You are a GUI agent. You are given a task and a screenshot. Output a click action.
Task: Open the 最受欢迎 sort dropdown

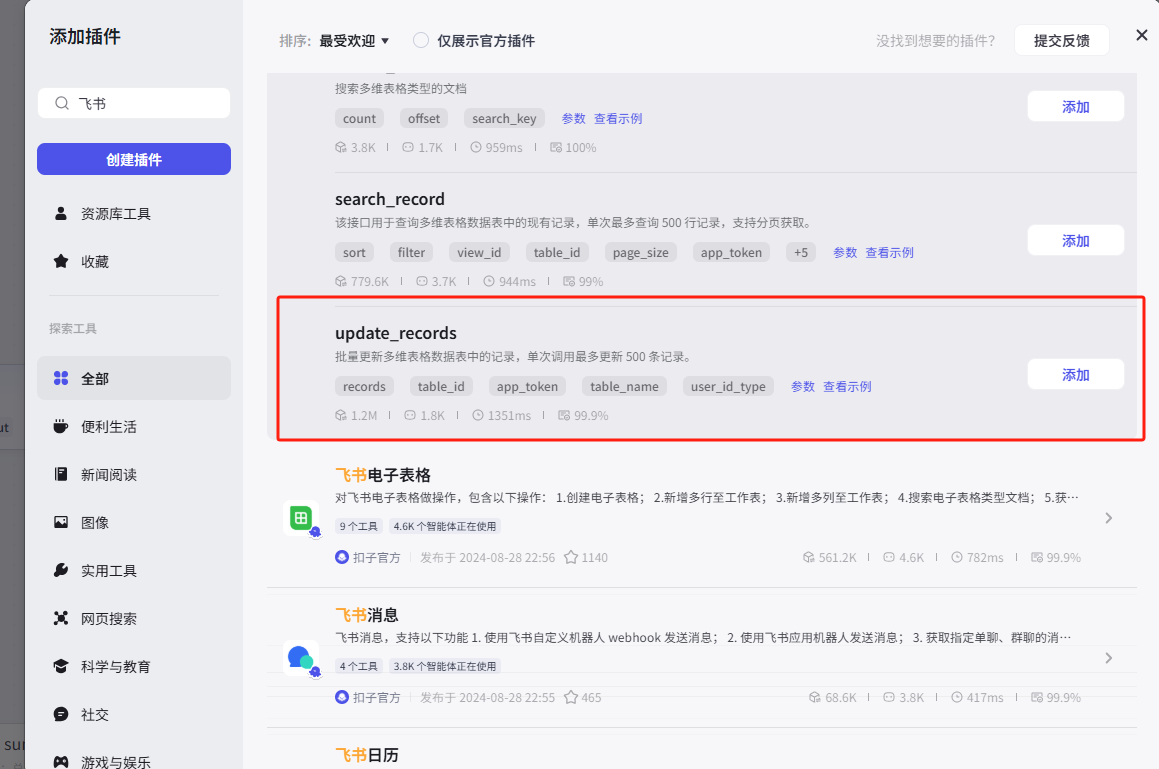pos(354,41)
